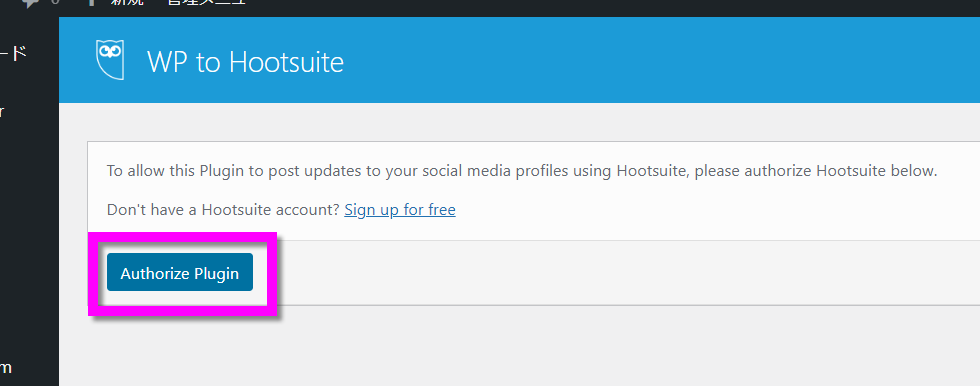Click the authorization instruction paragraph
Screen dimensions: 980x386
point(522,171)
